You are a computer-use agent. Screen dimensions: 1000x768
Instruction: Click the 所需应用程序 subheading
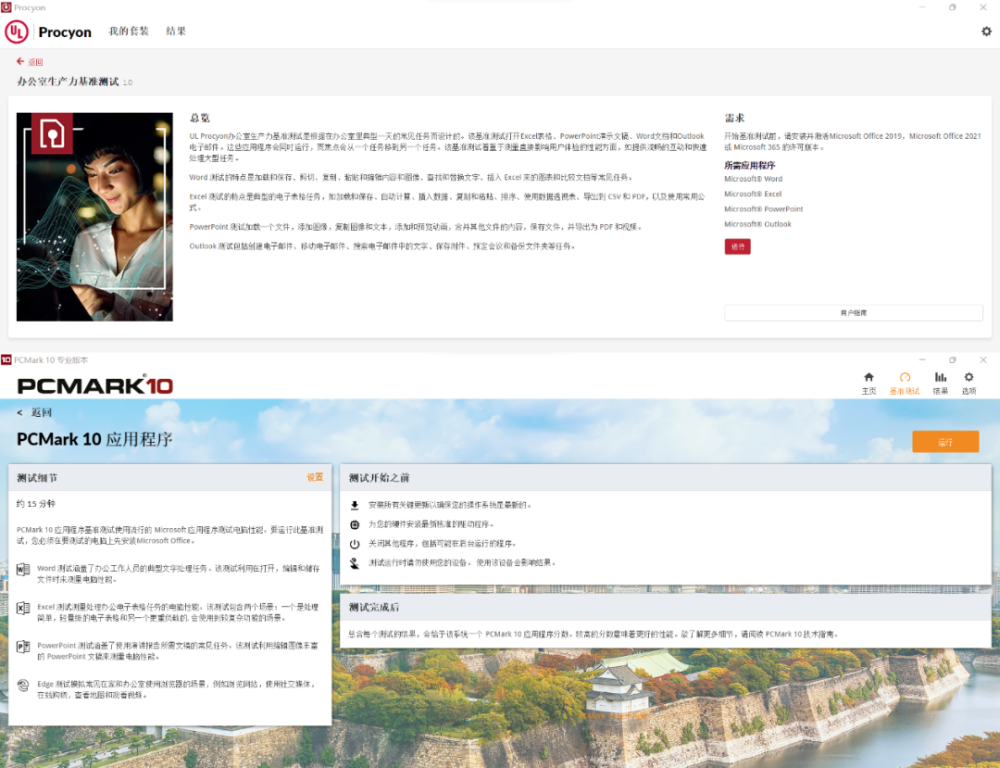(749, 165)
